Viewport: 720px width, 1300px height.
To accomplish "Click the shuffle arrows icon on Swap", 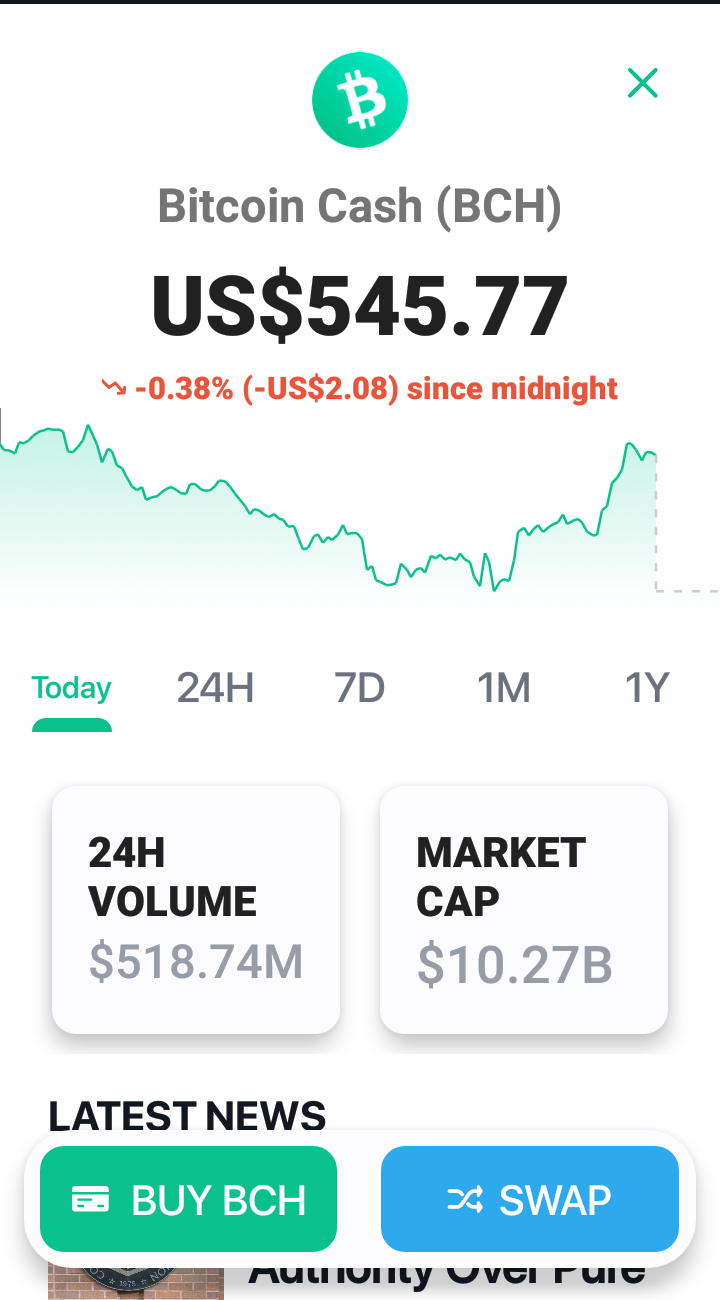I will 465,1199.
